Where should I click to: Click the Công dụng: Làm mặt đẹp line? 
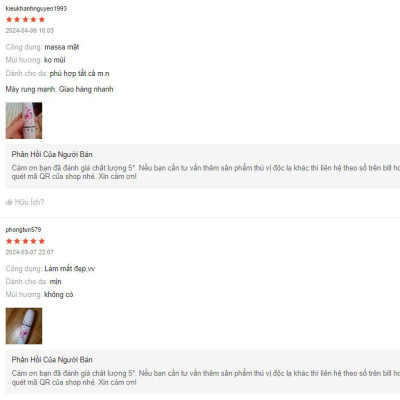click(50, 269)
